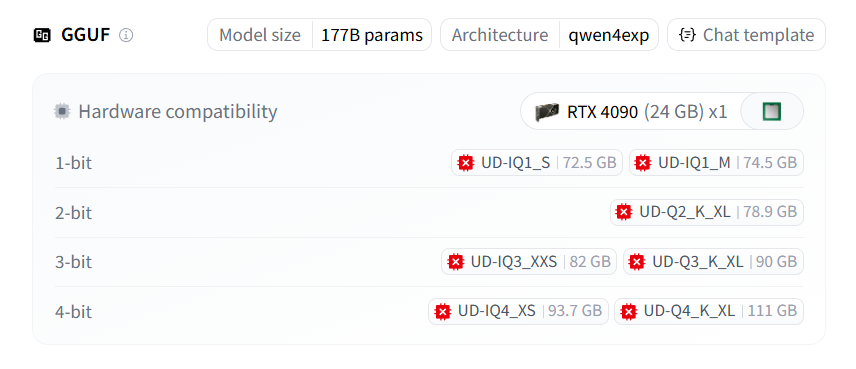This screenshot has height=369, width=856.
Task: Select the UD-IQ1_M 74.5 GB quantization
Action: click(716, 163)
